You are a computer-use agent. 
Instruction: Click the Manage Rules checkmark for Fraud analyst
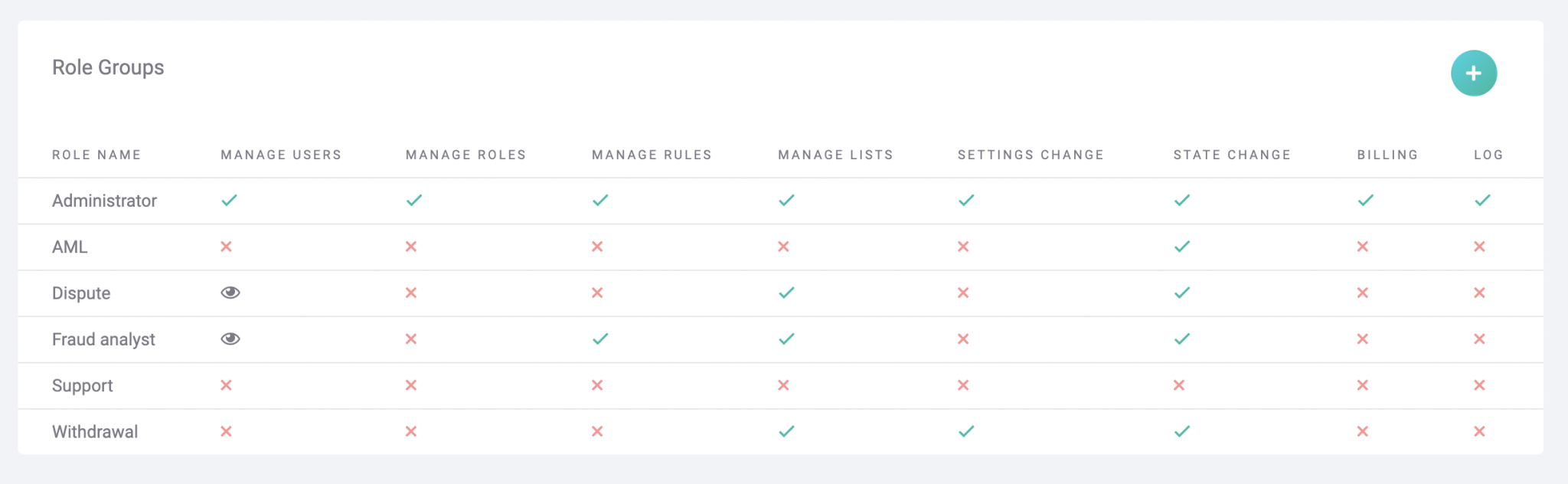(x=600, y=338)
